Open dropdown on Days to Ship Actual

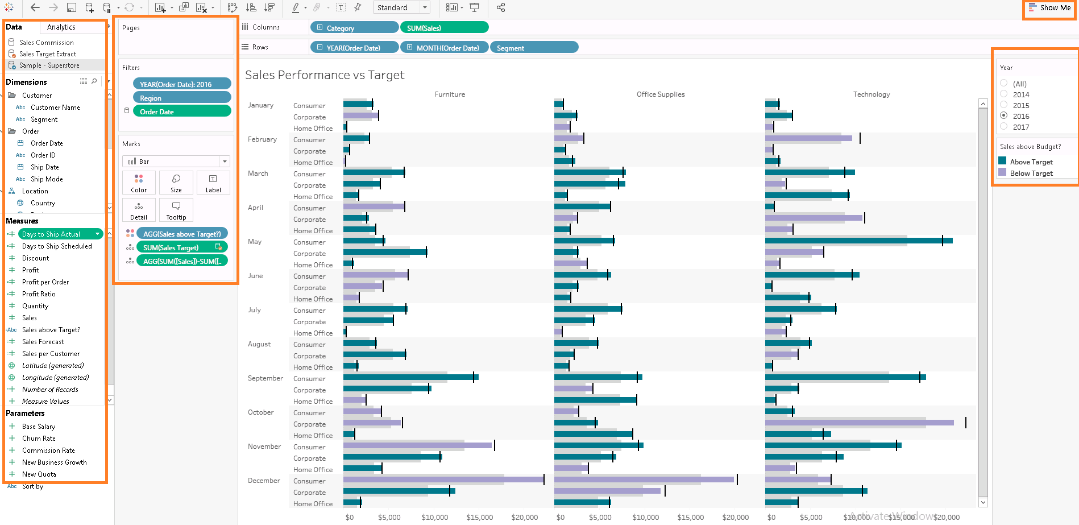(100, 234)
